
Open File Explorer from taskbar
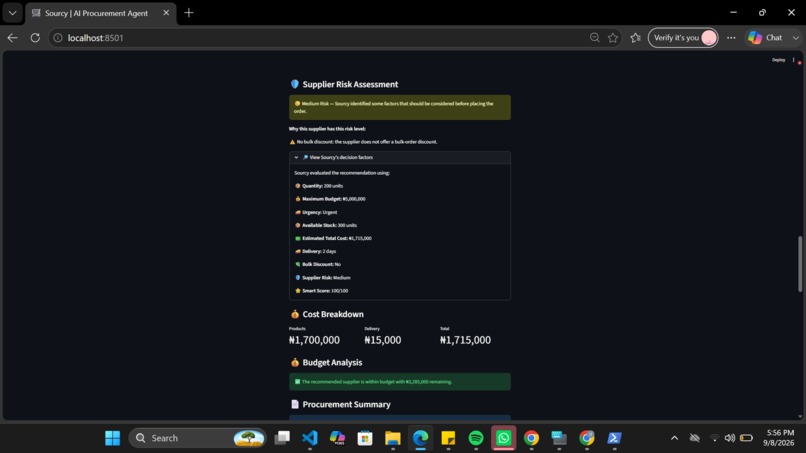click(393, 438)
